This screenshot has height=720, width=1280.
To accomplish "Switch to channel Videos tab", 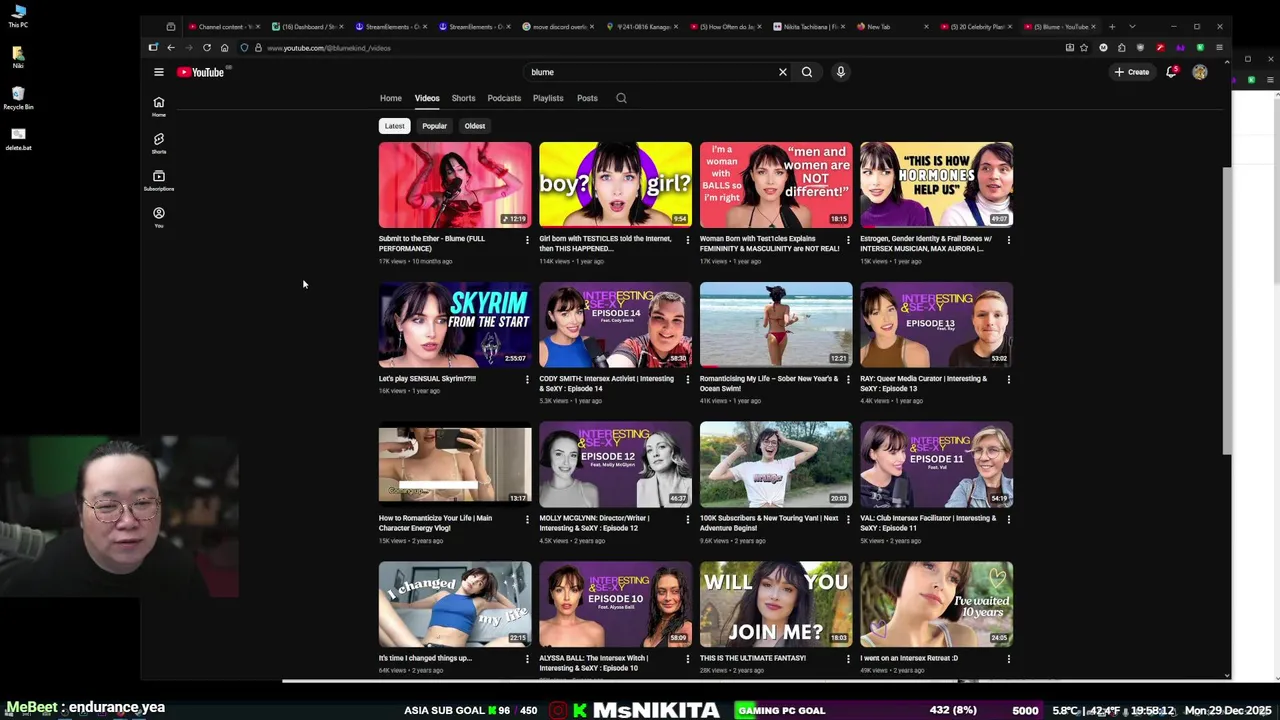I will tap(427, 98).
